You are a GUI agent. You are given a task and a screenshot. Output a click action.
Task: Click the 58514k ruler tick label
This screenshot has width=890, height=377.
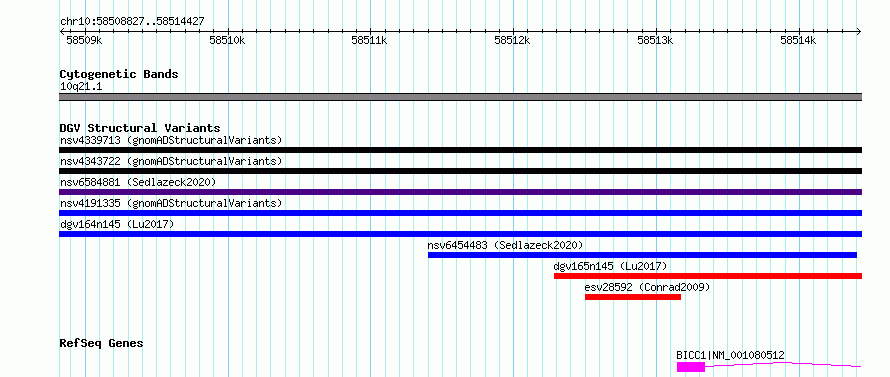(798, 41)
